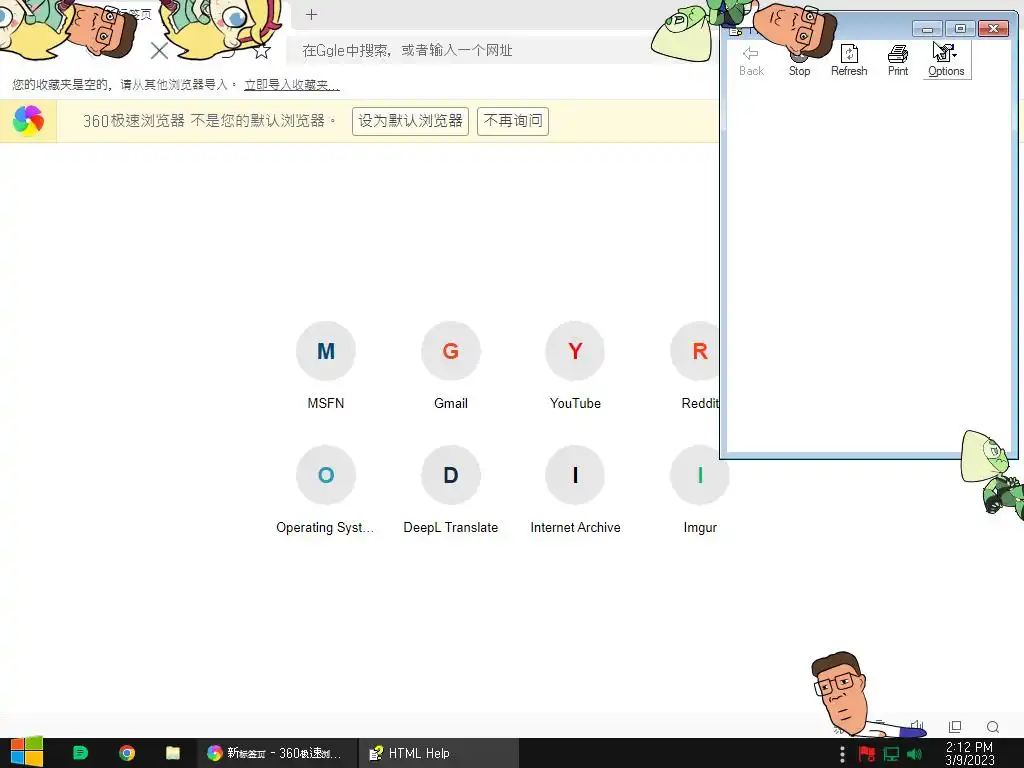The height and width of the screenshot is (768, 1024).
Task: Click Refresh in HTML Help toolbar
Action: click(849, 61)
